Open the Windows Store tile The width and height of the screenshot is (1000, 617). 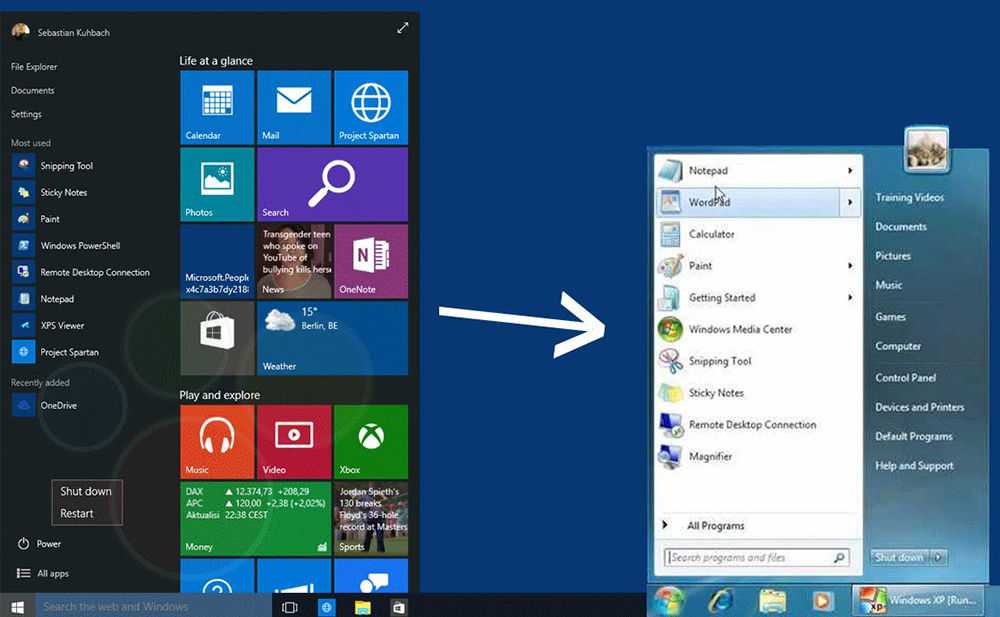pos(217,338)
